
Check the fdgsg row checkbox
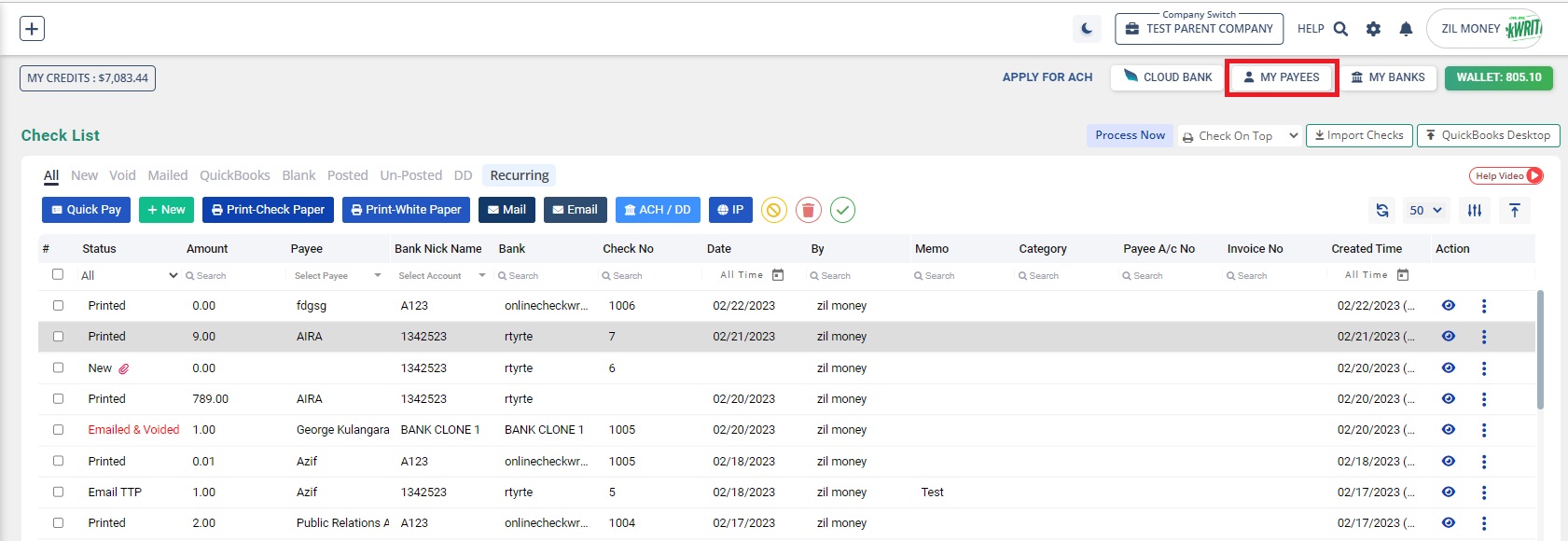[58, 305]
